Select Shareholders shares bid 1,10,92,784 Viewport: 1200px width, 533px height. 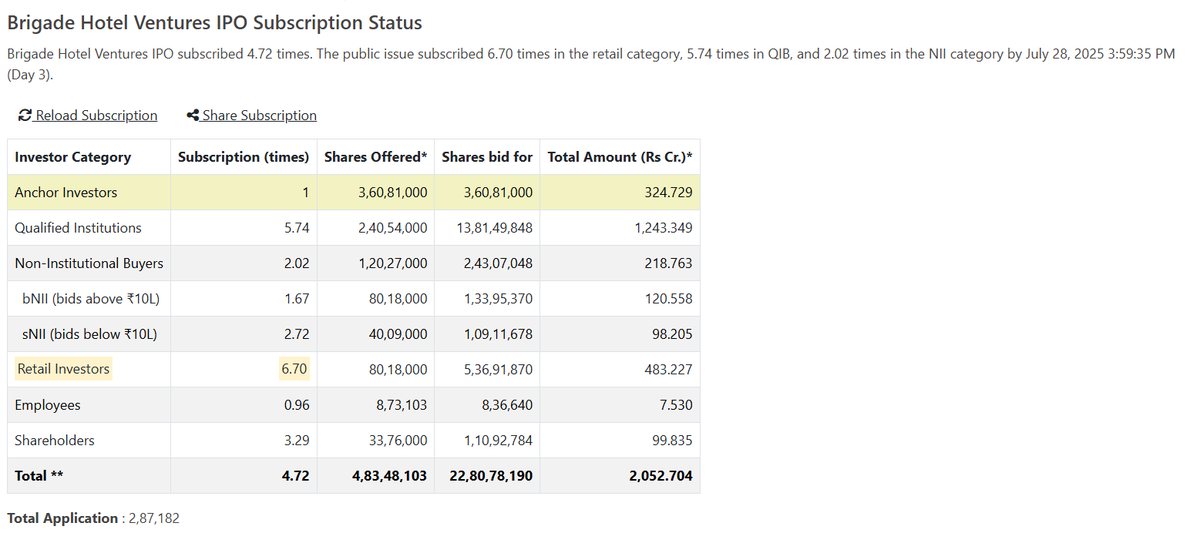point(498,440)
